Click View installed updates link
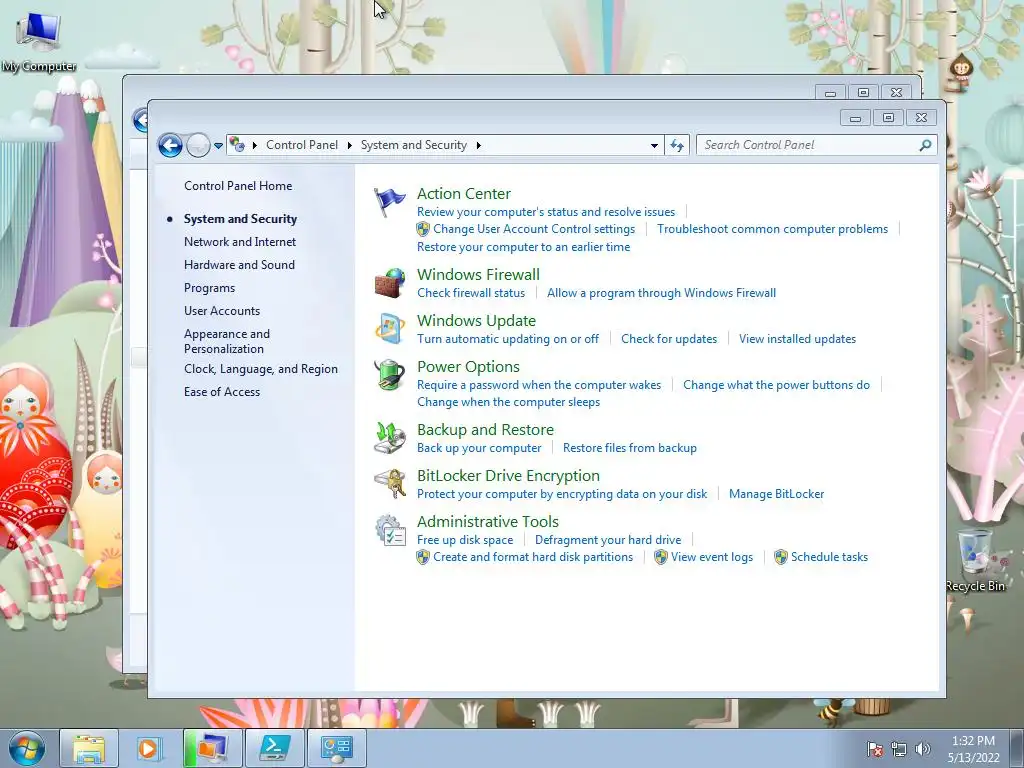Image resolution: width=1024 pixels, height=768 pixels. click(797, 339)
